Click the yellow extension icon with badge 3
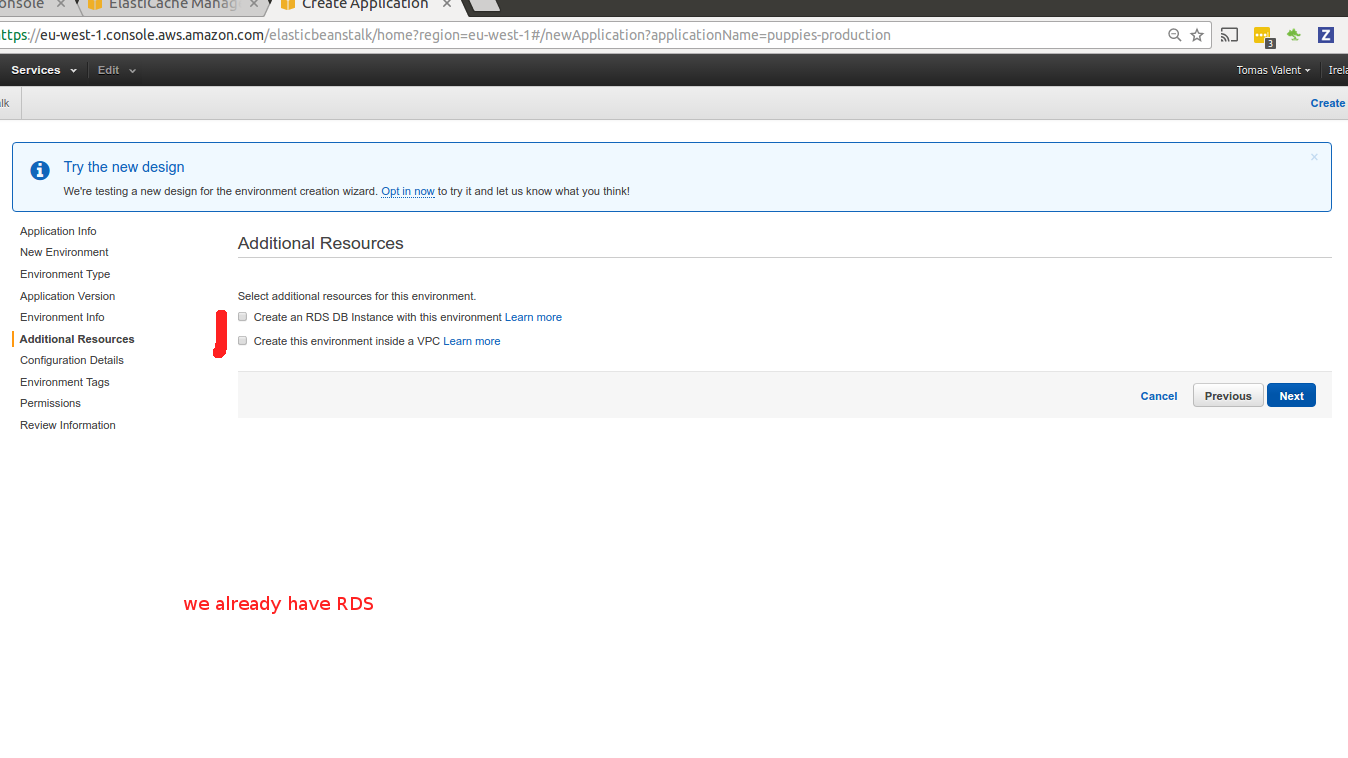The width and height of the screenshot is (1348, 758). (x=1263, y=36)
